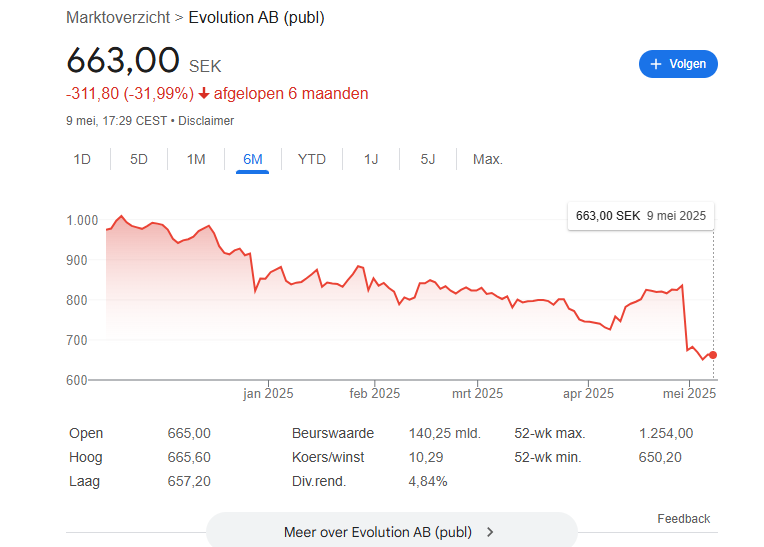Select the 5D time range tab

click(x=139, y=159)
